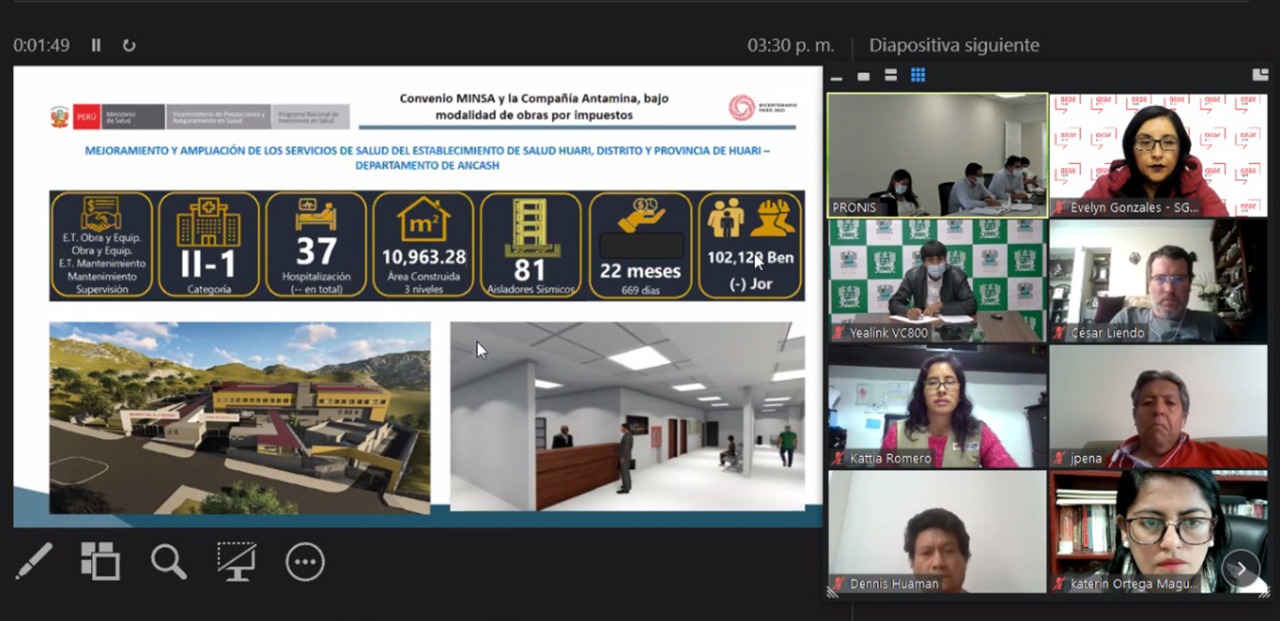Viewport: 1280px width, 621px height.
Task: Click the interior lobby rendering image
Action: 627,417
